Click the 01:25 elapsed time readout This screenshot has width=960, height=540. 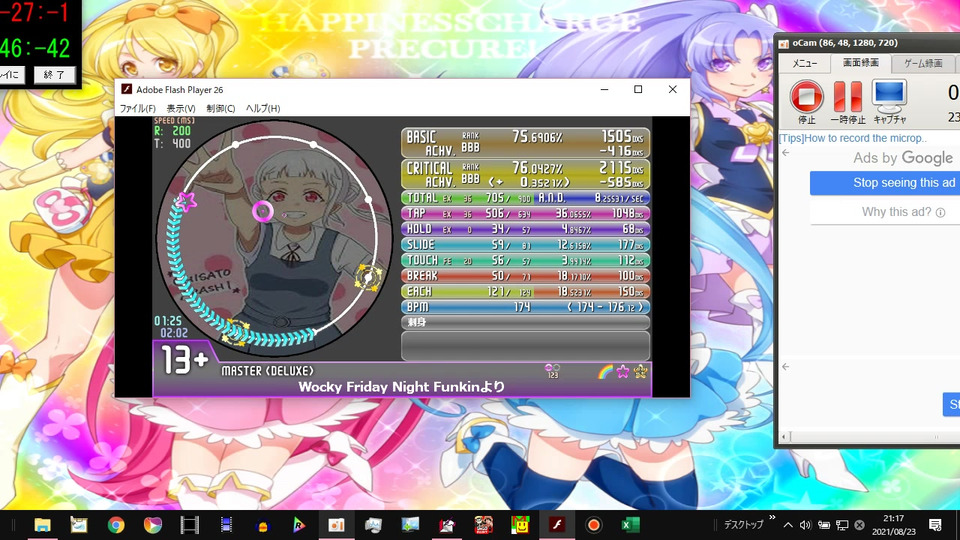(x=168, y=321)
